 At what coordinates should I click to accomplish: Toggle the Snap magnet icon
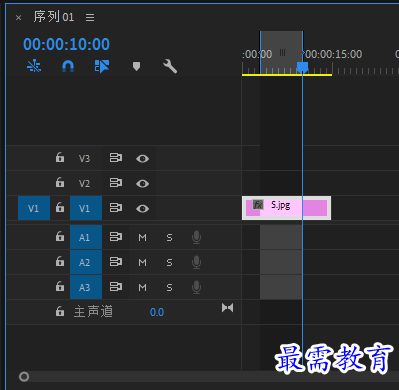pos(68,66)
